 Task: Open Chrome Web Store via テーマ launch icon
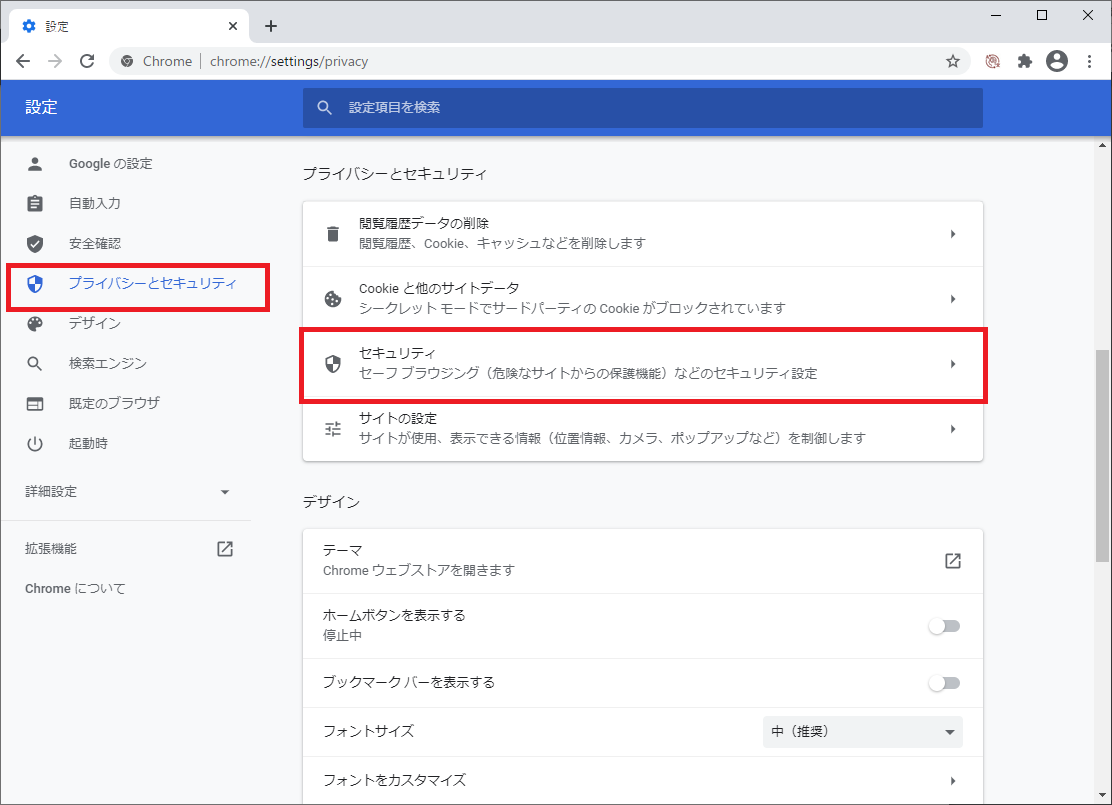952,560
